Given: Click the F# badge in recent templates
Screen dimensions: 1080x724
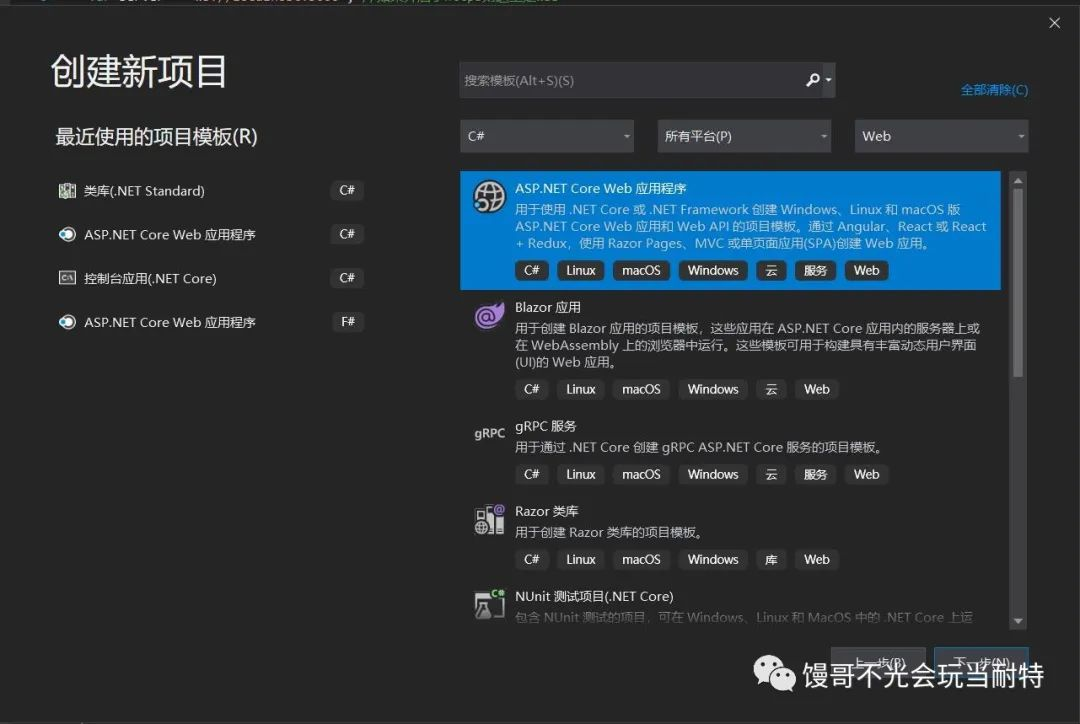Looking at the screenshot, I should 348,322.
